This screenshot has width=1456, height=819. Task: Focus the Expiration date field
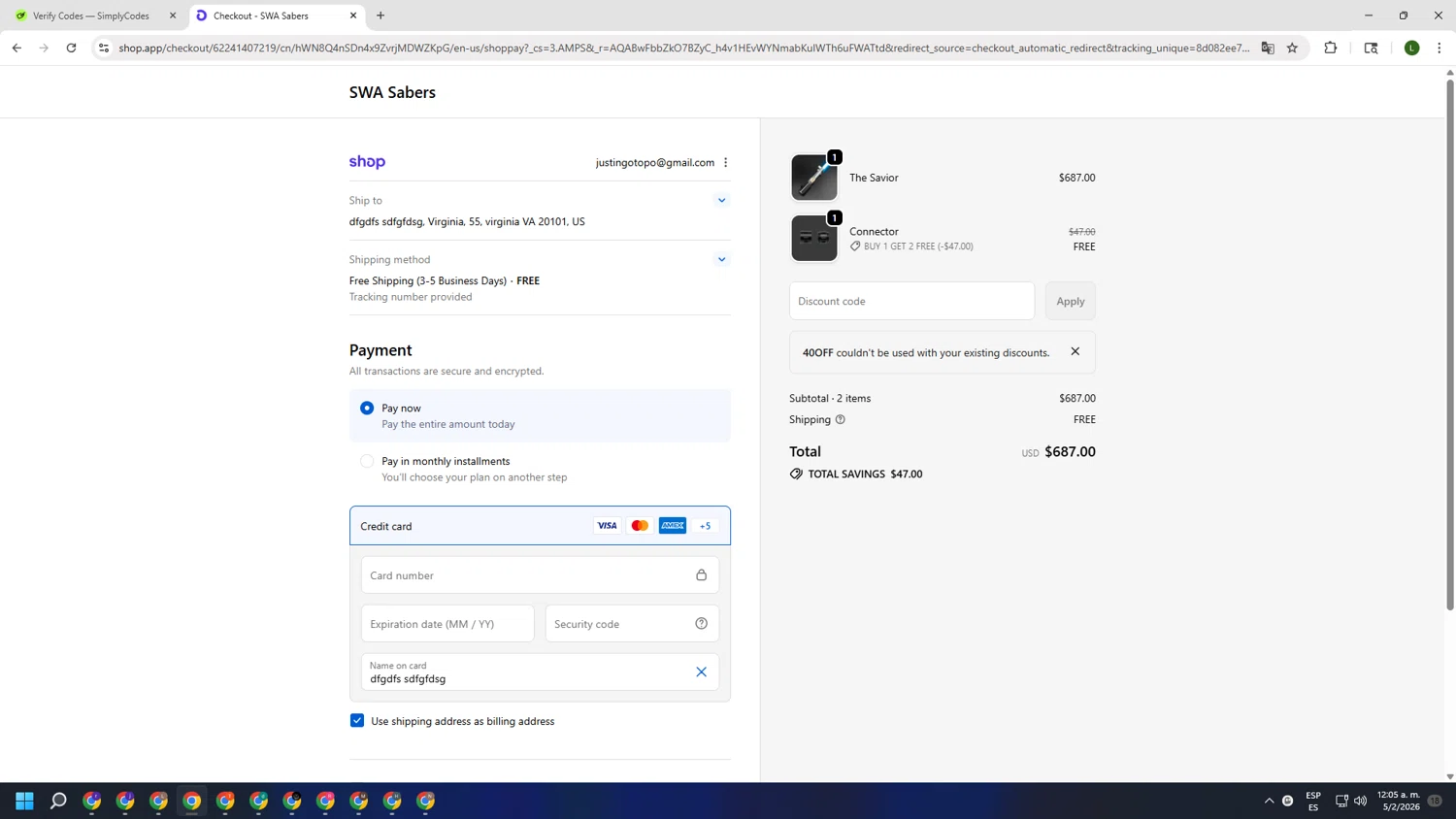(447, 624)
